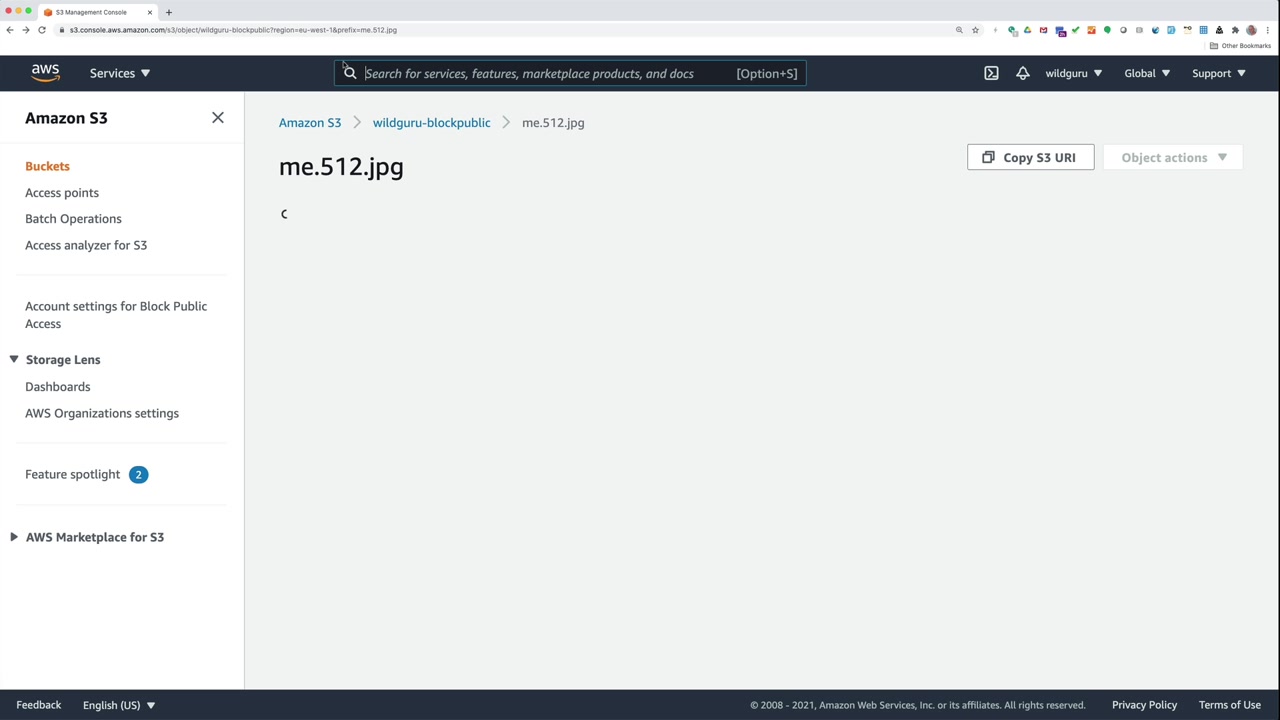Viewport: 1280px width, 720px height.
Task: Open the AWS CloudShell icon
Action: [991, 73]
